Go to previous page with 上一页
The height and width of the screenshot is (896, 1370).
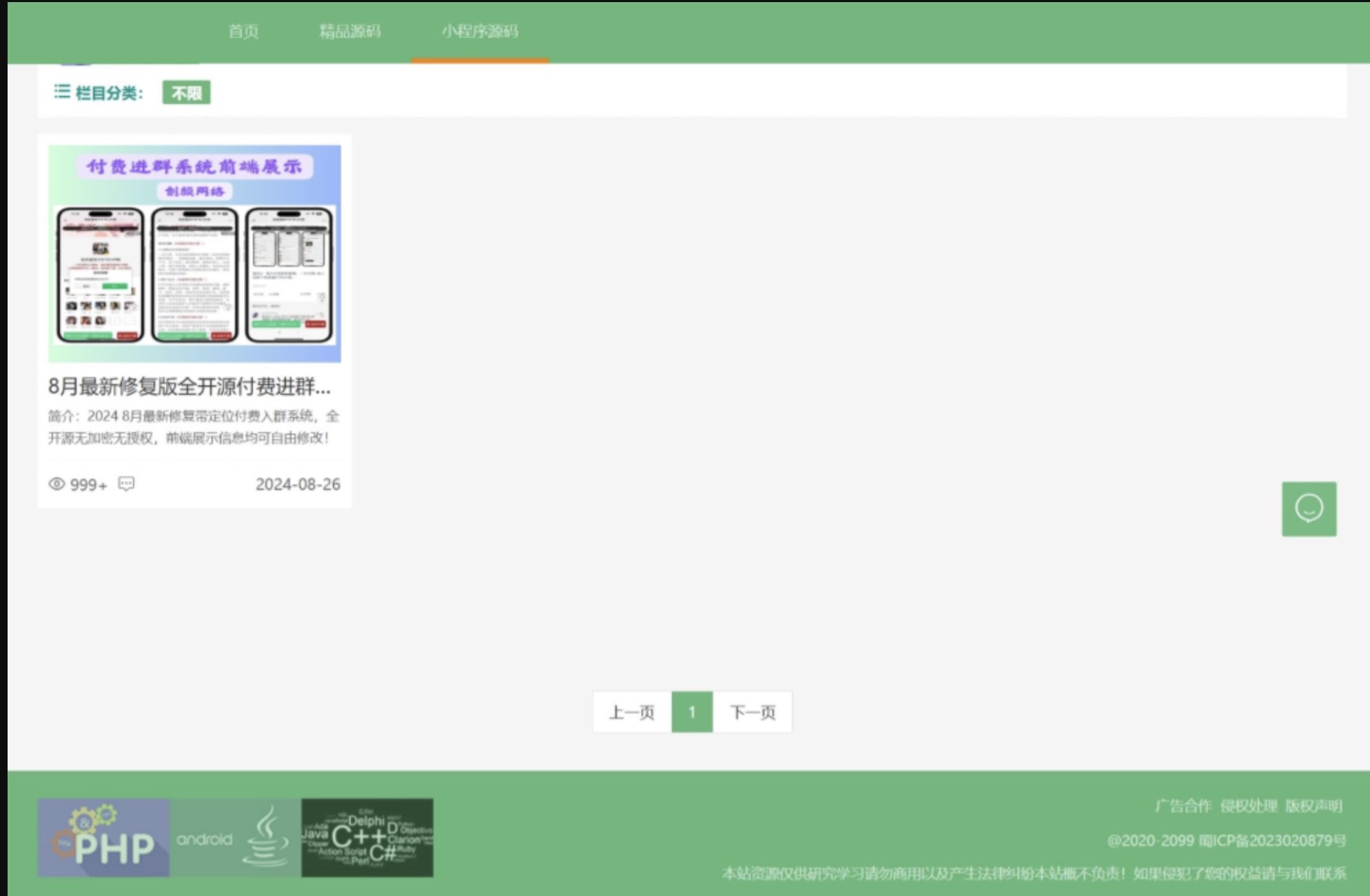[631, 712]
